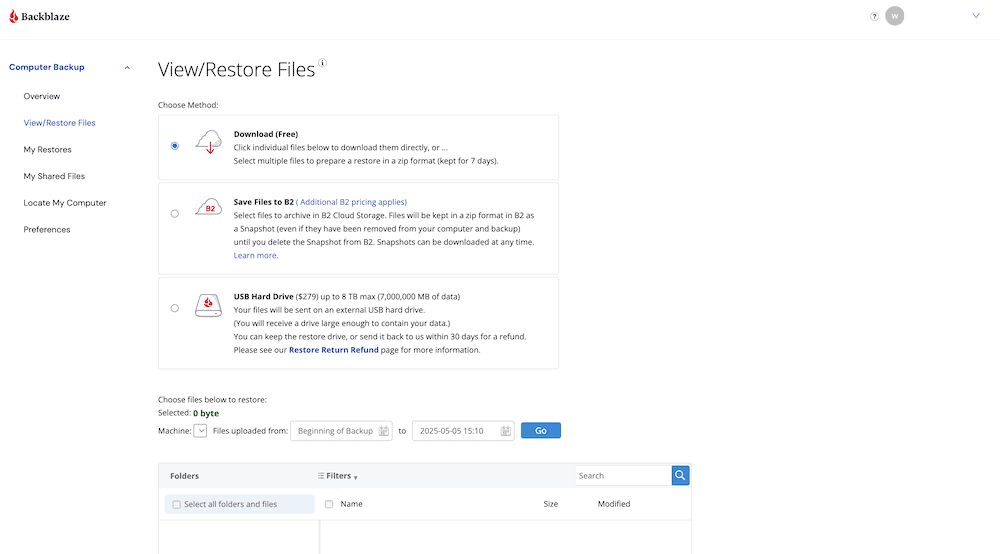Click the Learn more link
Image resolution: width=1000 pixels, height=554 pixels.
[256, 256]
